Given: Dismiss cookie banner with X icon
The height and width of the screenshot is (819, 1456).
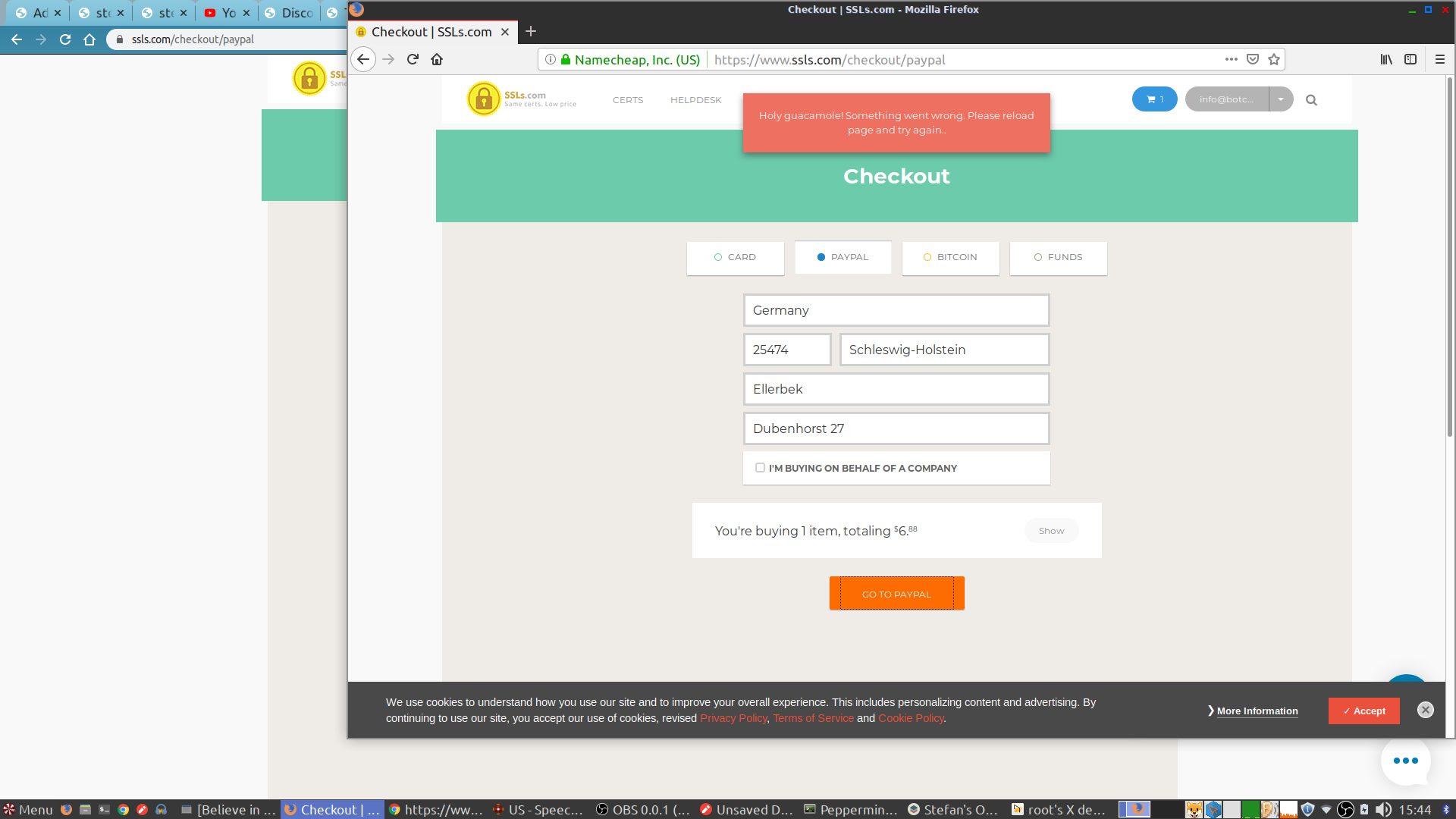Looking at the screenshot, I should 1425,710.
